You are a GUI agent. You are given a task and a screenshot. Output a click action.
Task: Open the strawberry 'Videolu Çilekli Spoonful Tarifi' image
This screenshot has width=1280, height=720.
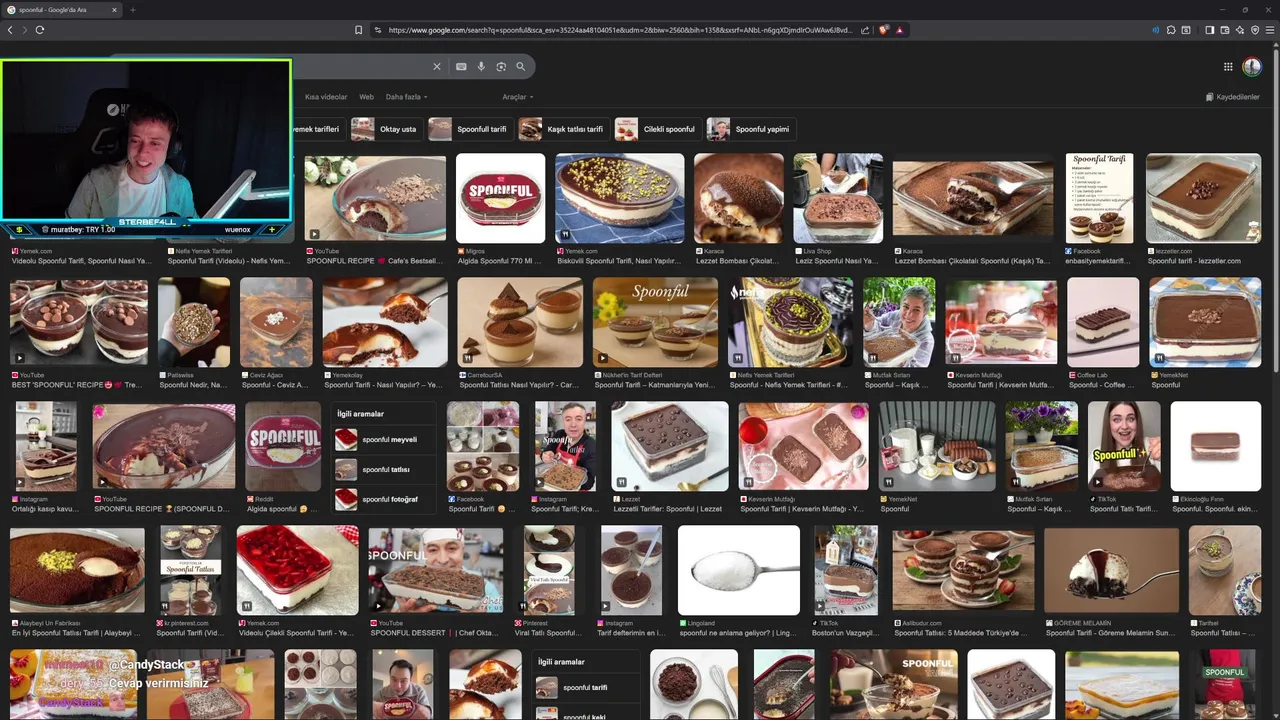pos(297,570)
